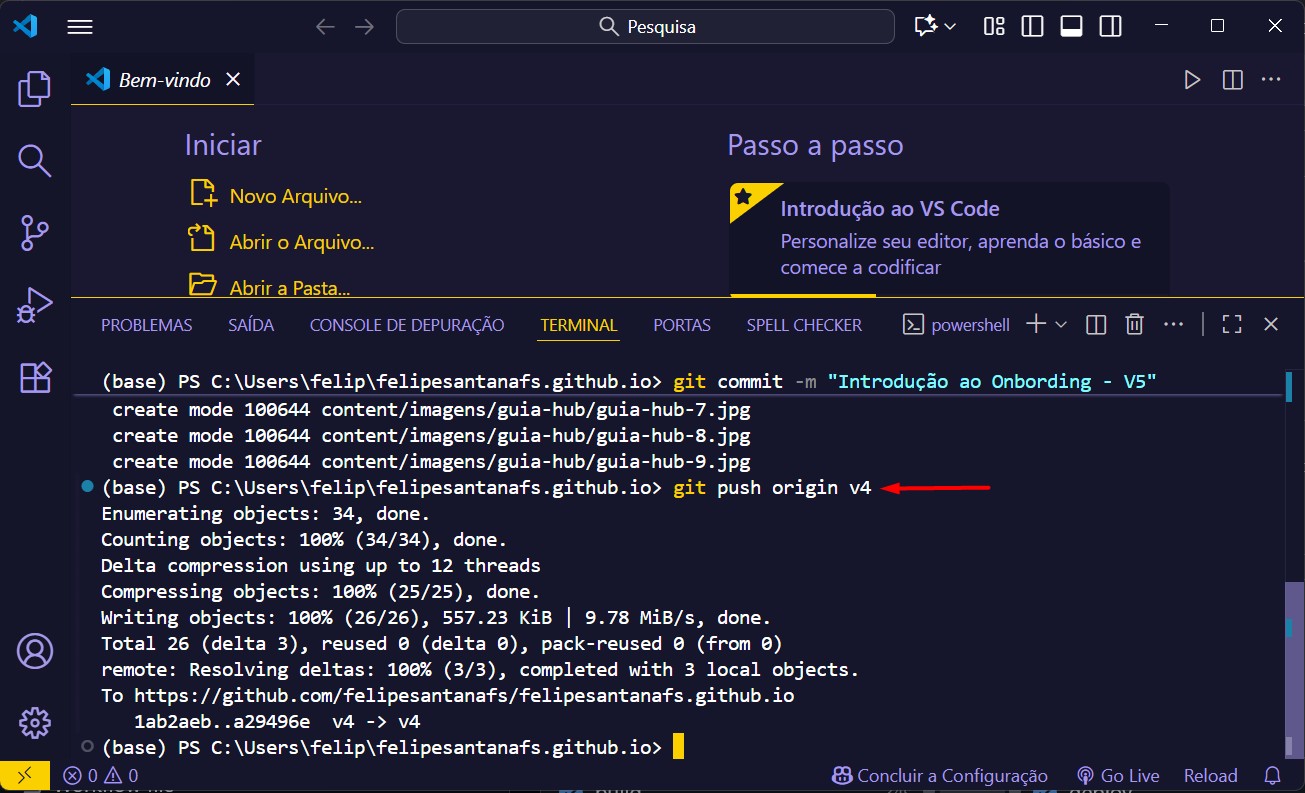1305x793 pixels.
Task: Open the Source Control view
Action: coord(35,233)
